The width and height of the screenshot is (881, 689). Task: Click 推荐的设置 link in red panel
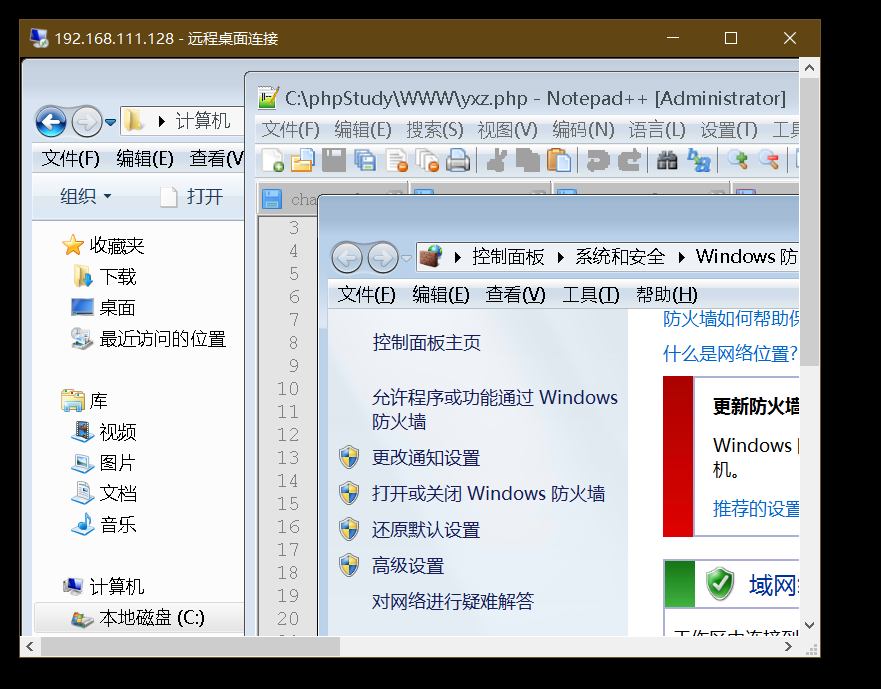pos(756,509)
